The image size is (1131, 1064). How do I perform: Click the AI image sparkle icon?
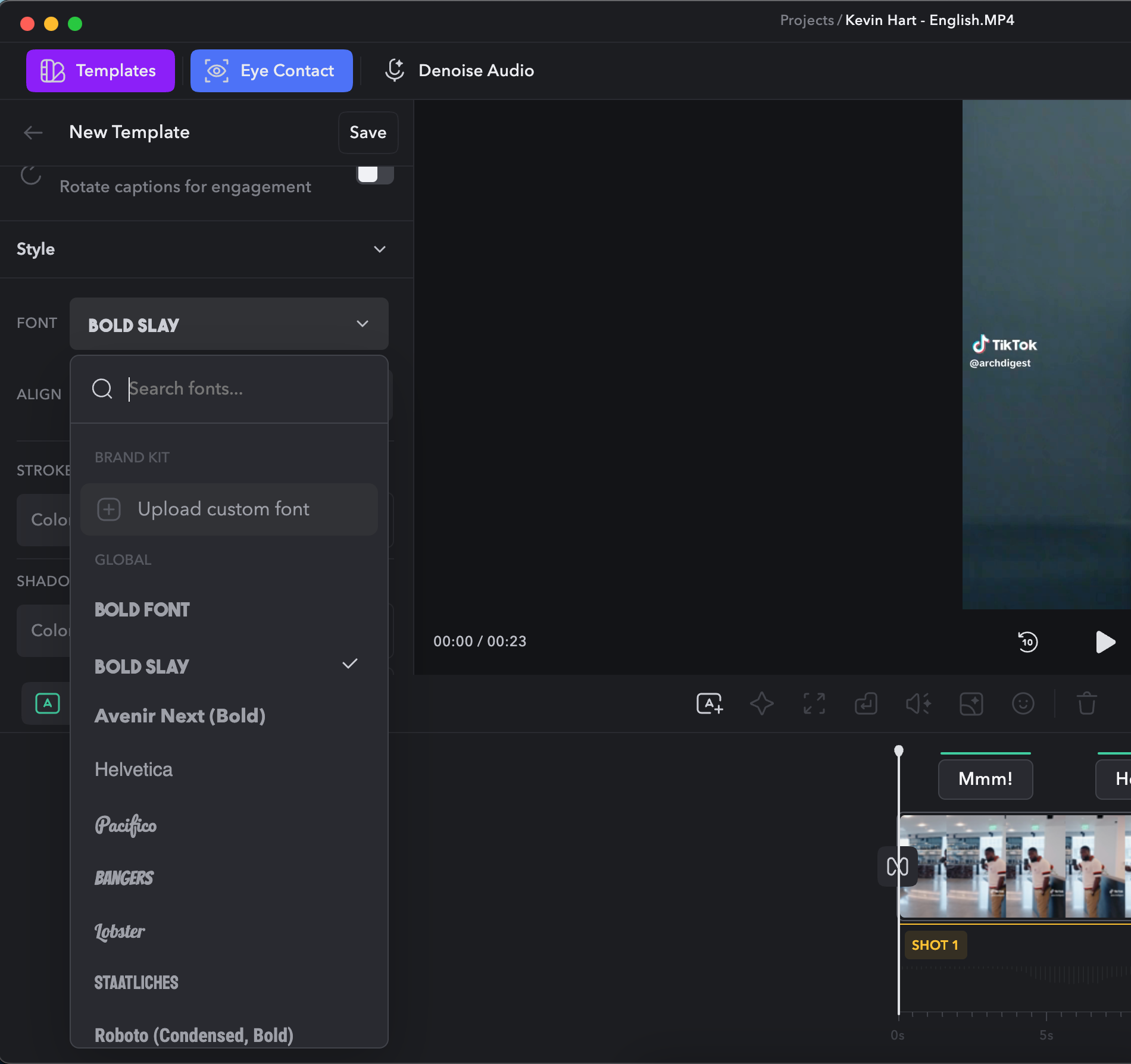click(971, 704)
